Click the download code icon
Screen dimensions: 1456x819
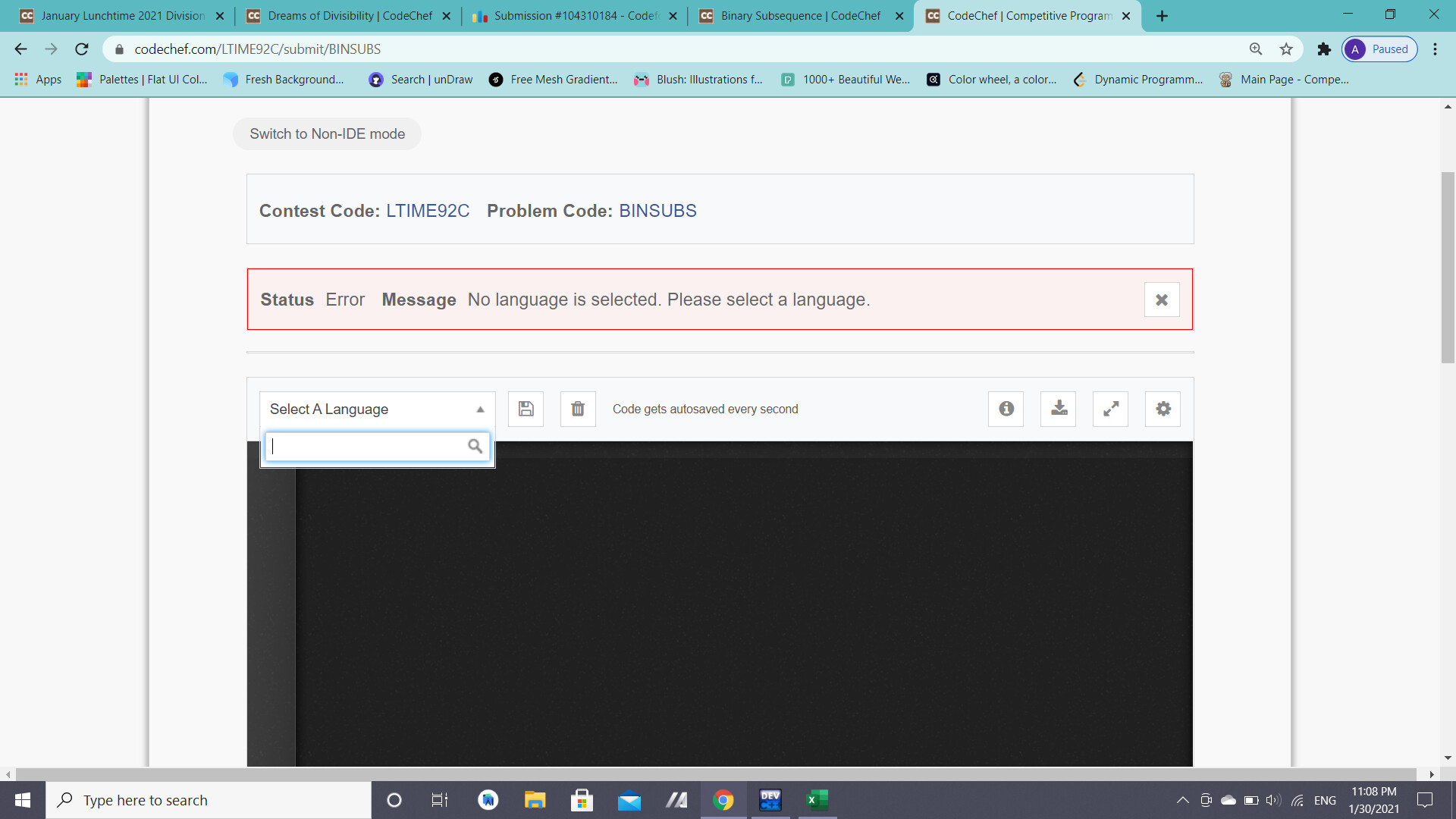click(1059, 409)
